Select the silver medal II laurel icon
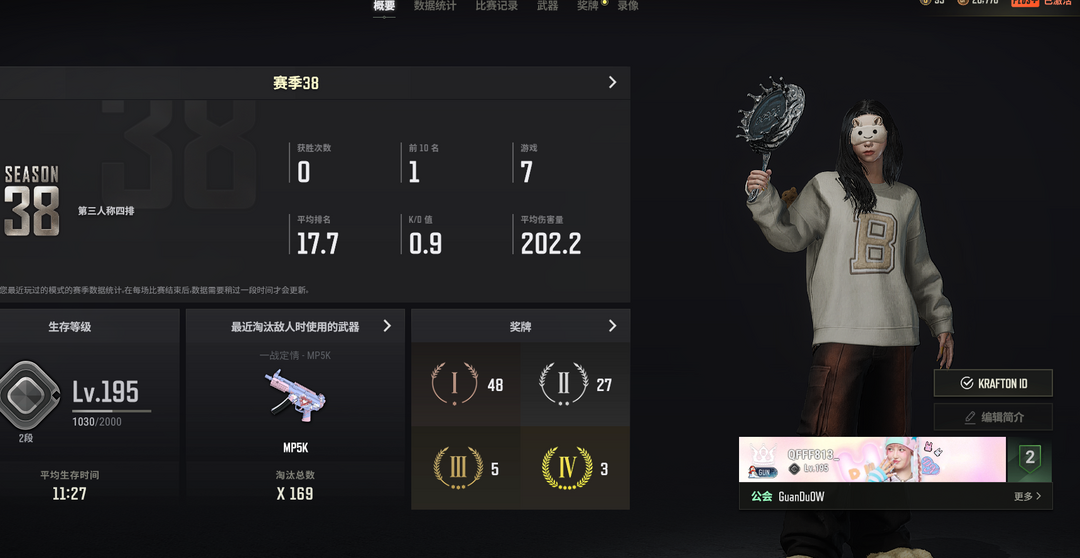Viewport: 1080px width, 558px height. (x=563, y=384)
